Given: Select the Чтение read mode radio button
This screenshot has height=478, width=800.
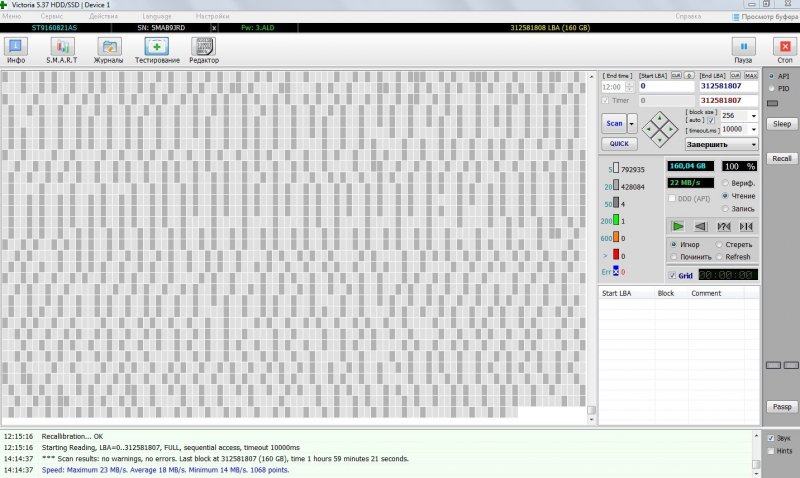Looking at the screenshot, I should [724, 196].
